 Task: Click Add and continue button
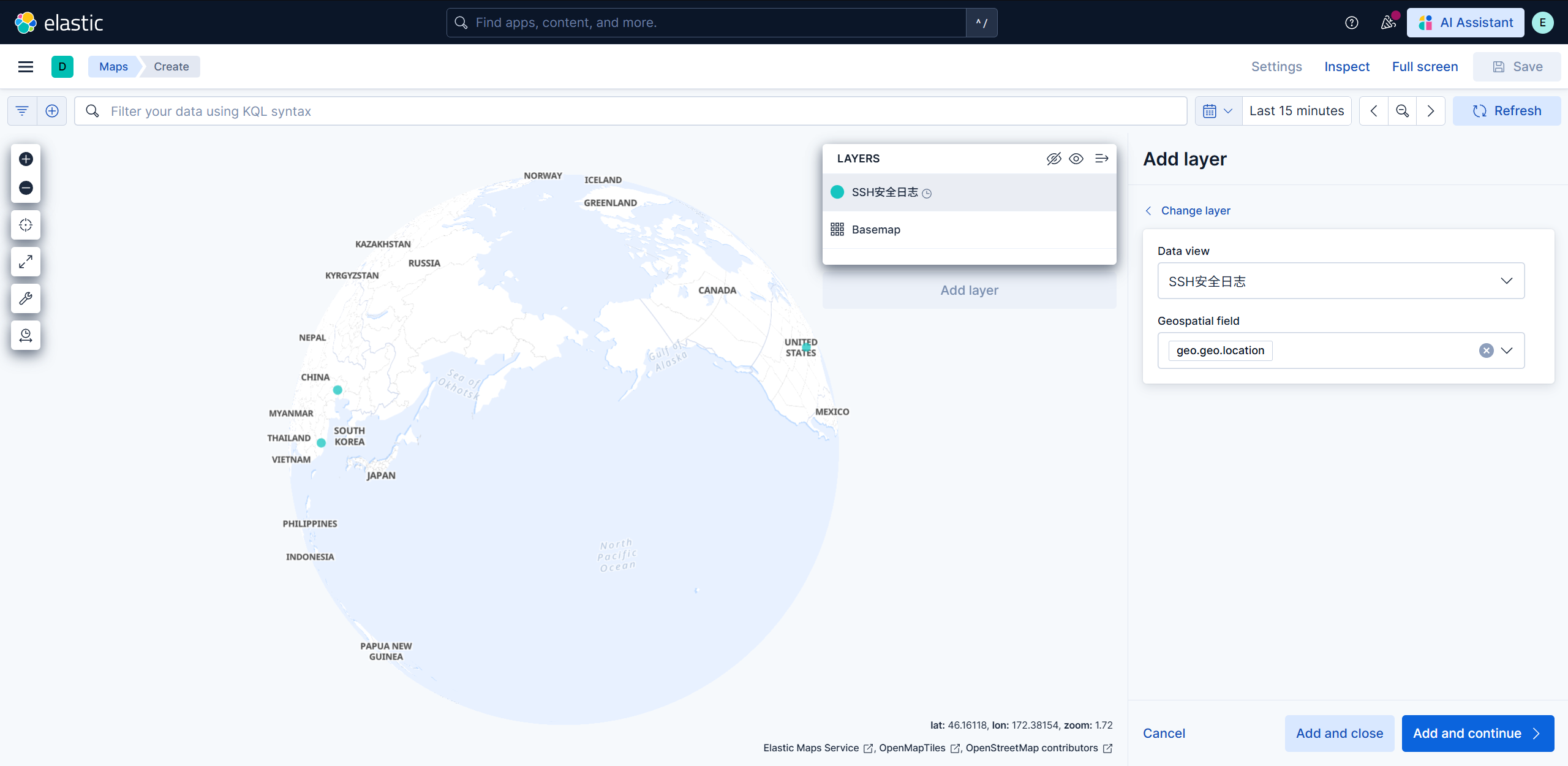click(1477, 733)
